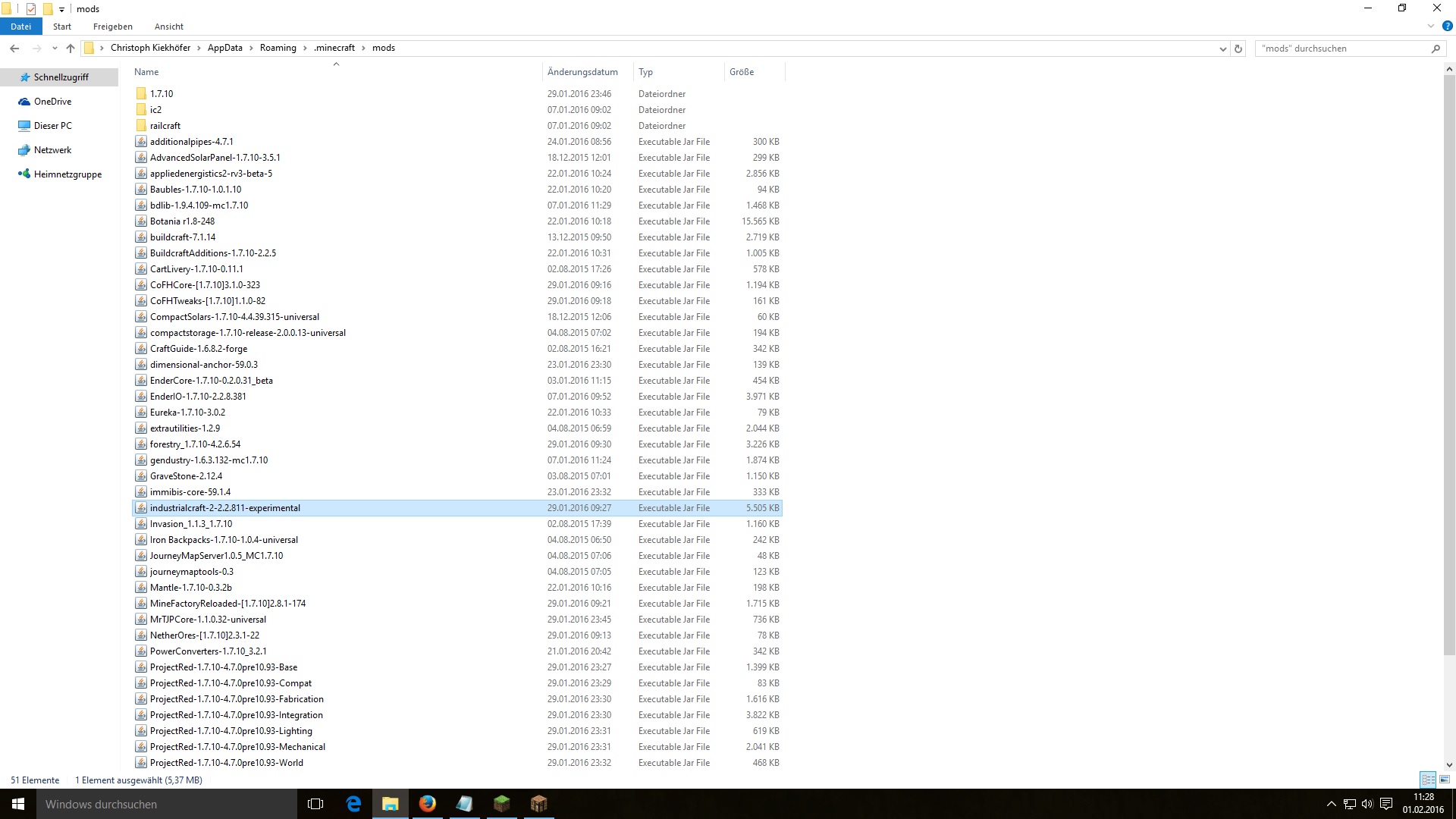The width and height of the screenshot is (1456, 819).
Task: Click the Back navigation arrow
Action: coord(14,49)
